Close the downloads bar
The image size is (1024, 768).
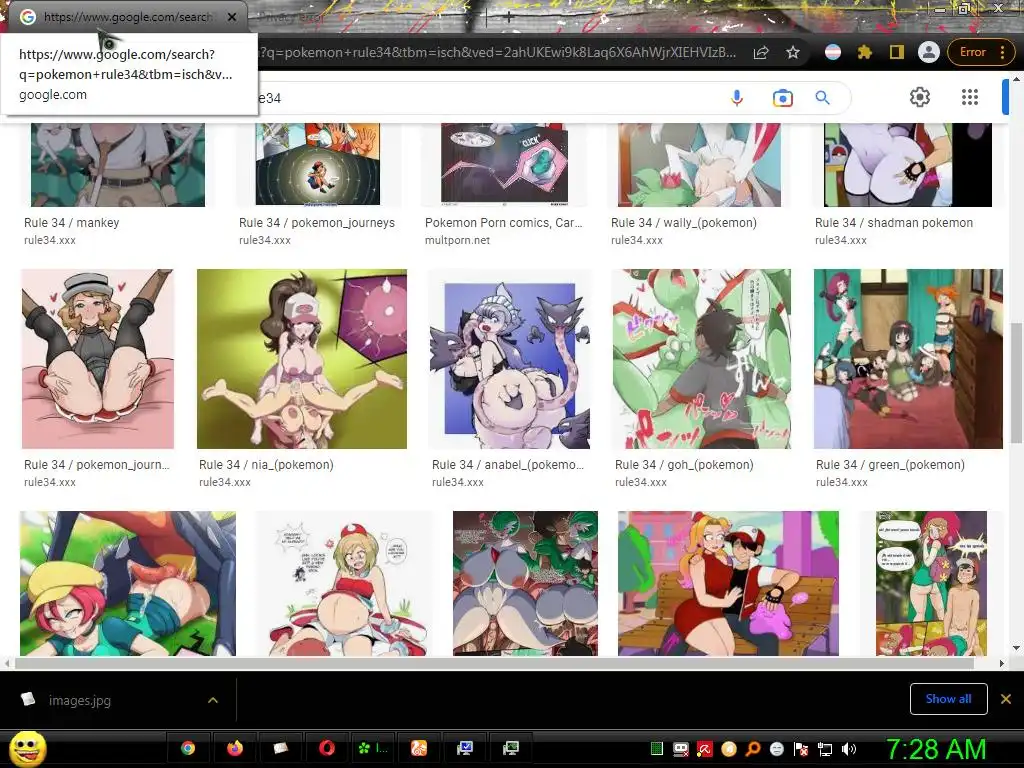coord(1006,699)
